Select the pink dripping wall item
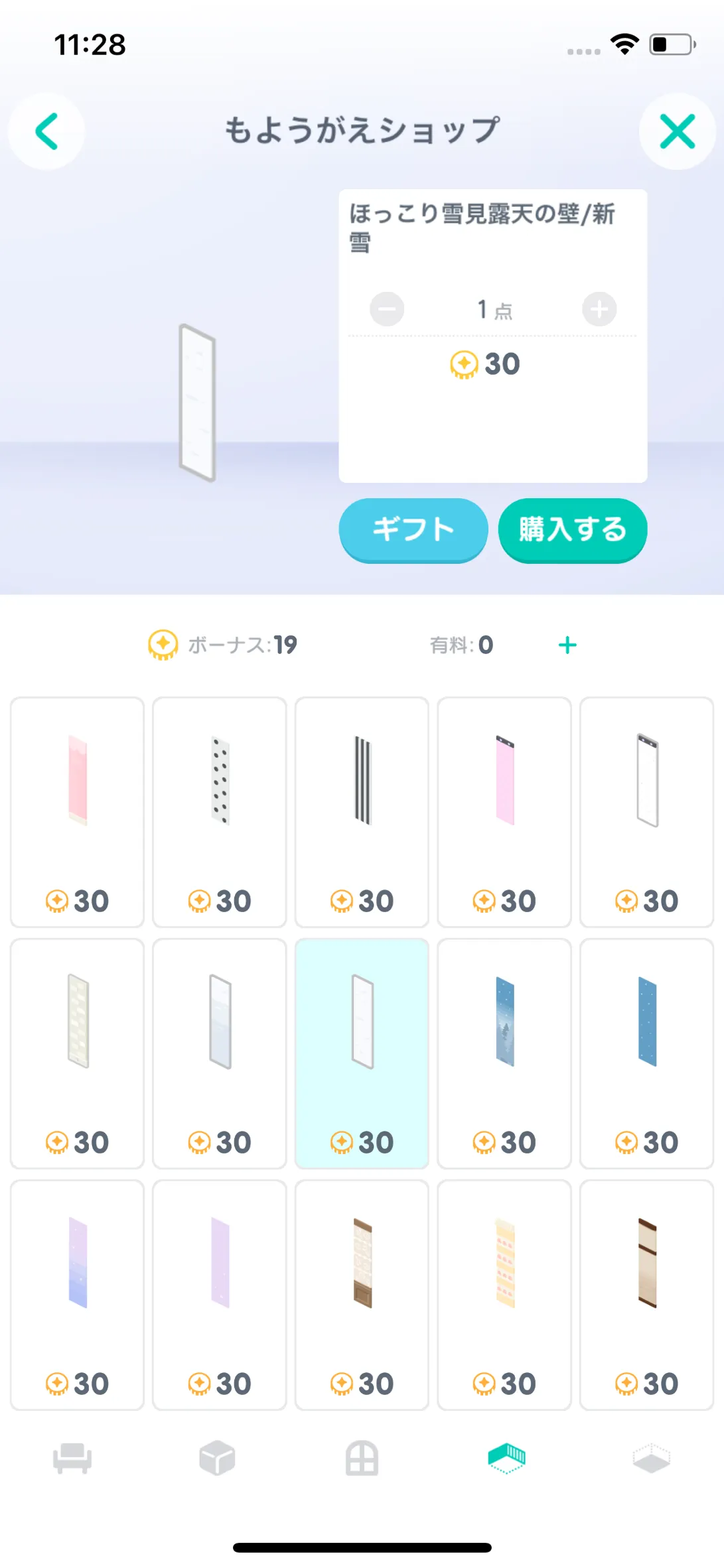Screen dimensions: 724x1568 click(77, 812)
